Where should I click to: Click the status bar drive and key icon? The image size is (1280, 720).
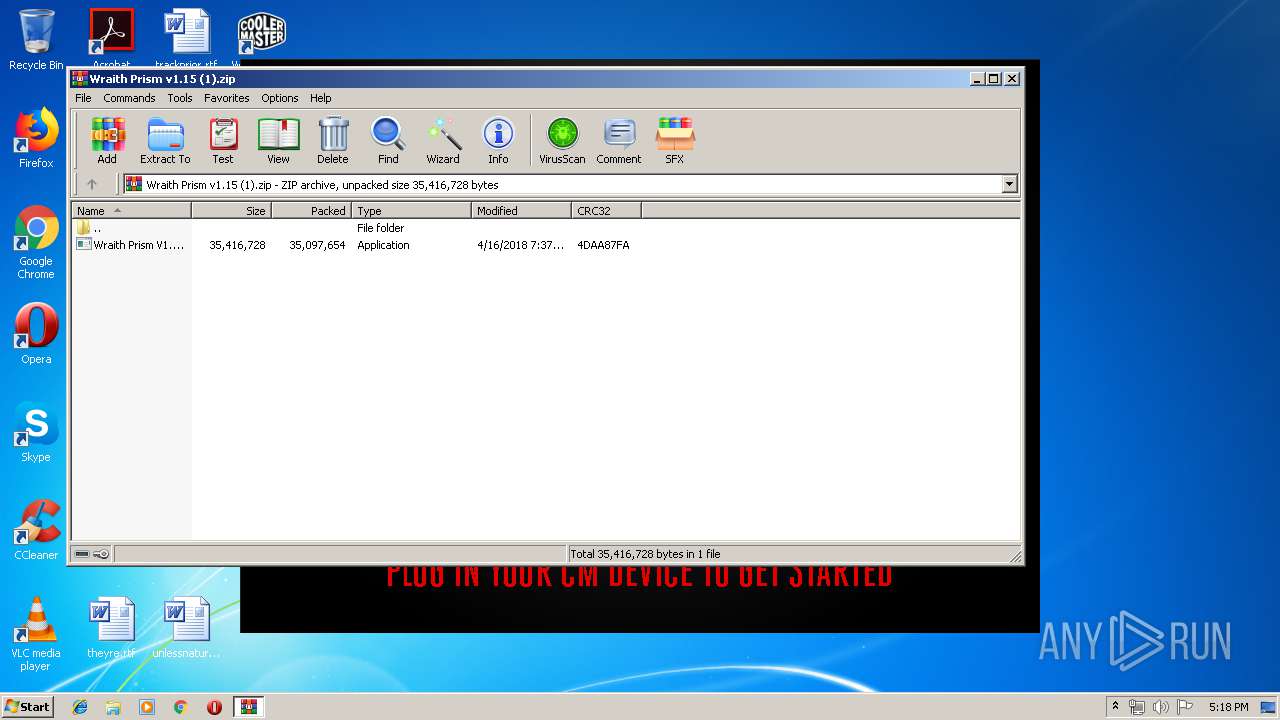(92, 554)
